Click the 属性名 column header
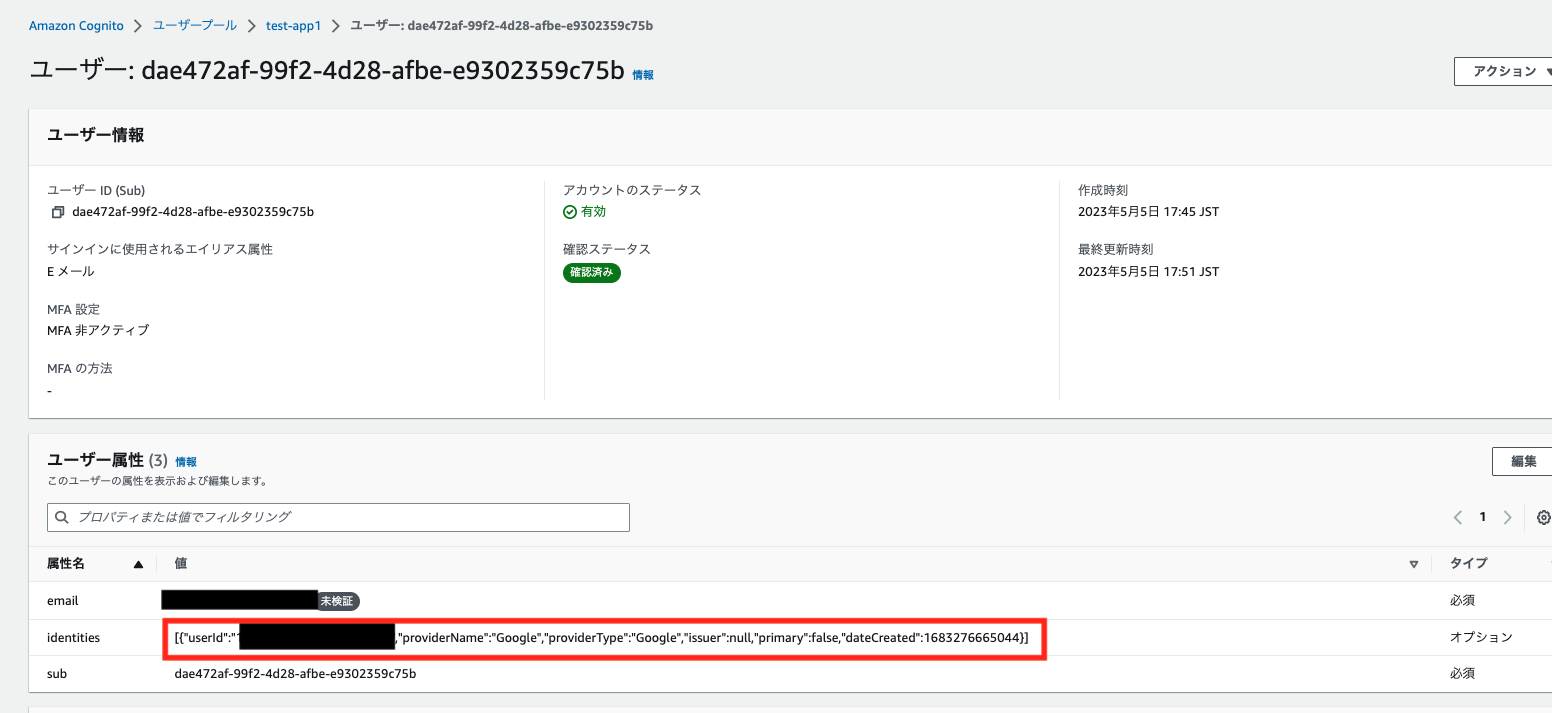1552x713 pixels. pos(66,564)
